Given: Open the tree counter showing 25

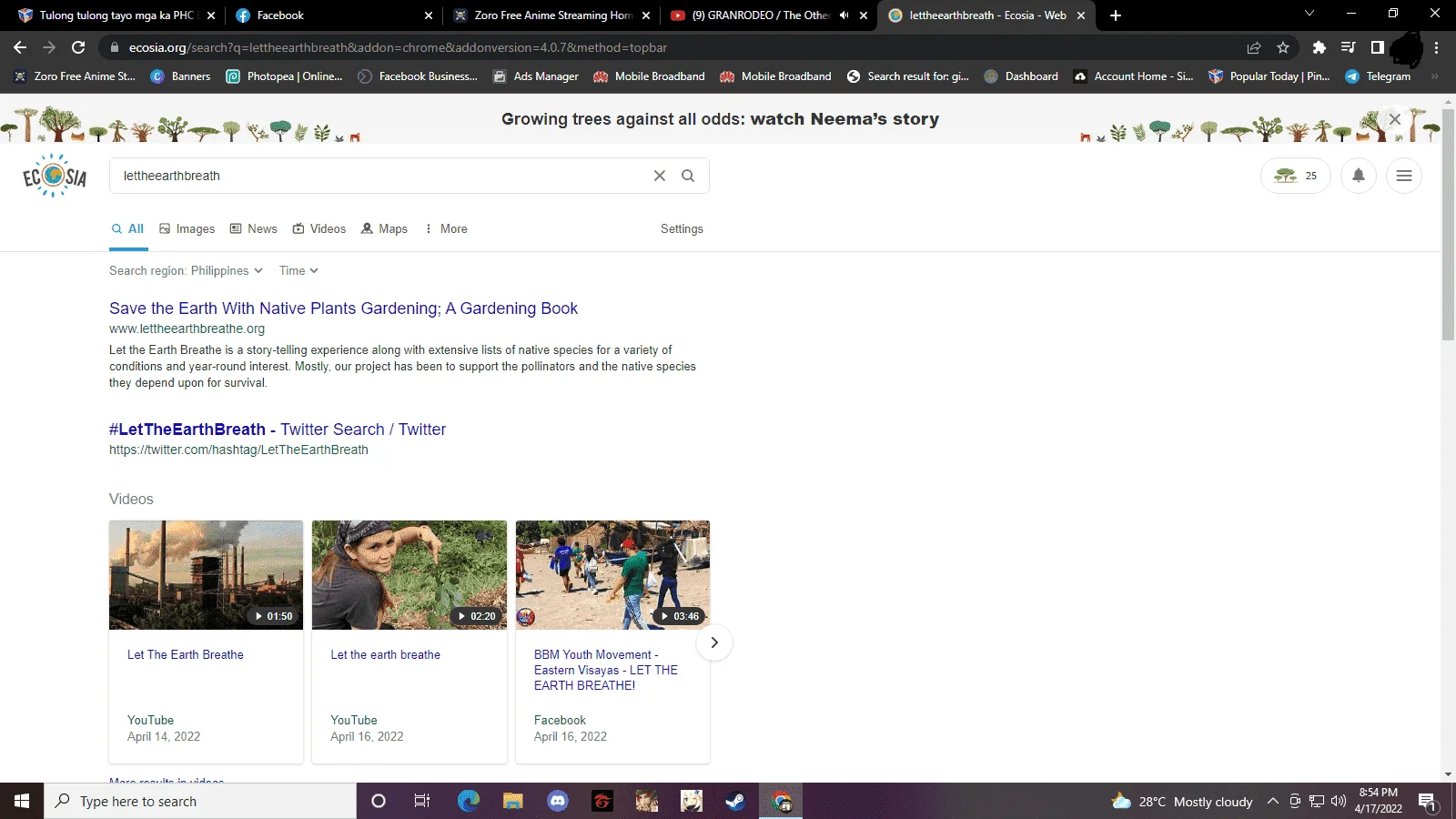Looking at the screenshot, I should pyautogui.click(x=1295, y=176).
